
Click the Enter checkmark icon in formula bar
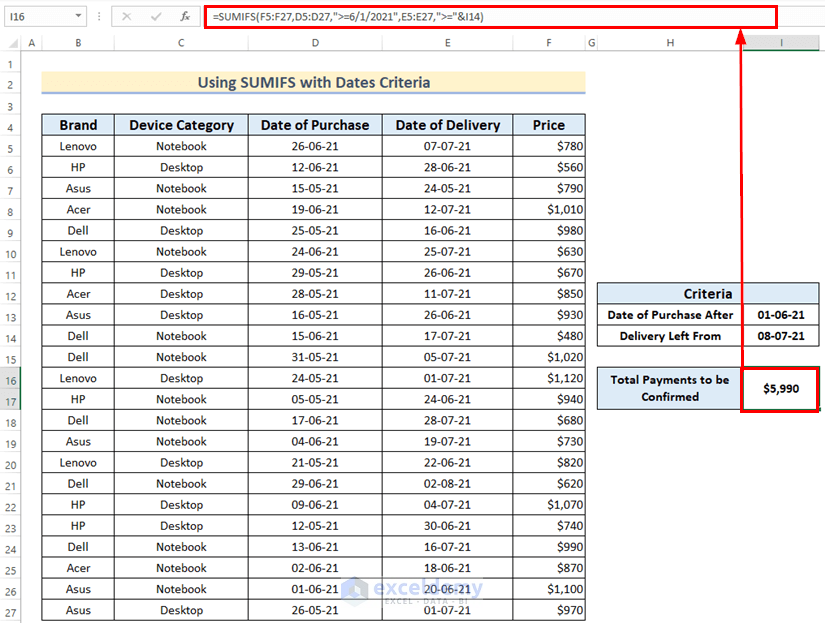click(x=155, y=17)
